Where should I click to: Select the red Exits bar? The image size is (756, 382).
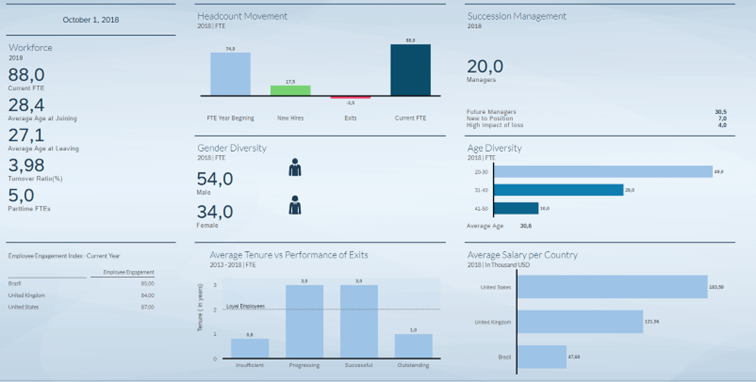351,97
